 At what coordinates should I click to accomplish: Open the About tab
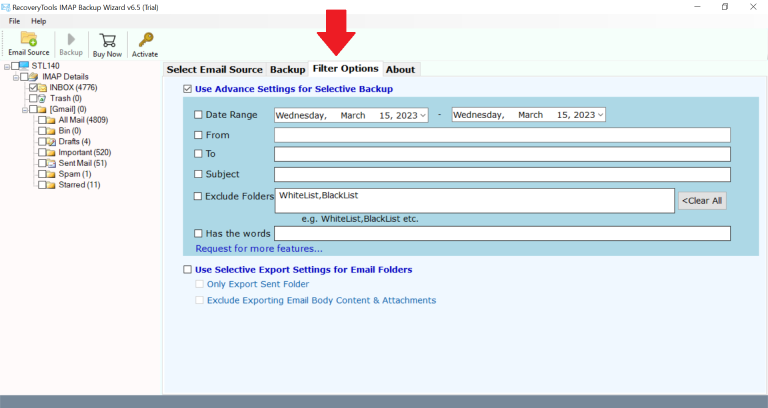point(400,69)
